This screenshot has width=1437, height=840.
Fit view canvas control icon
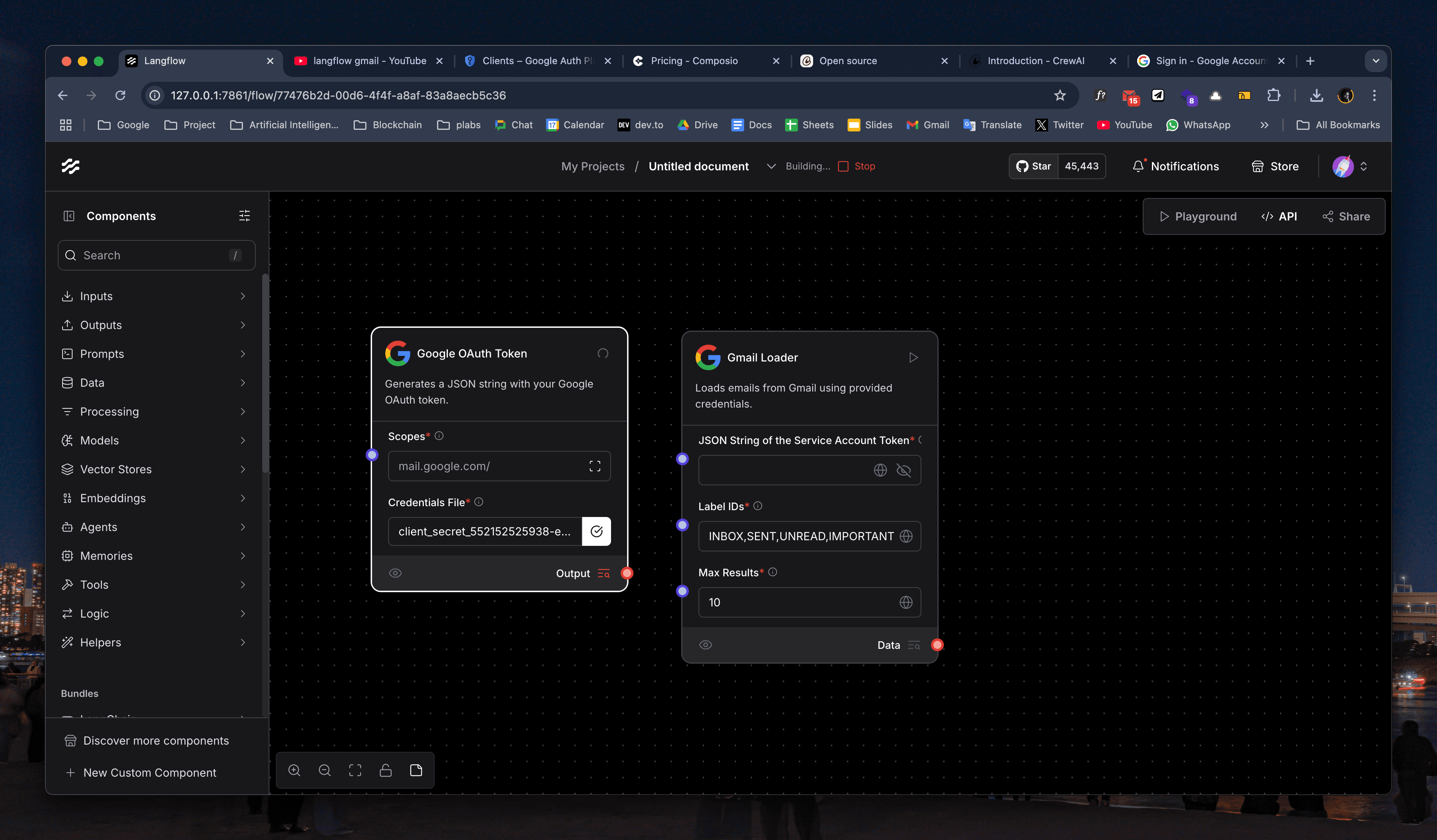point(355,771)
